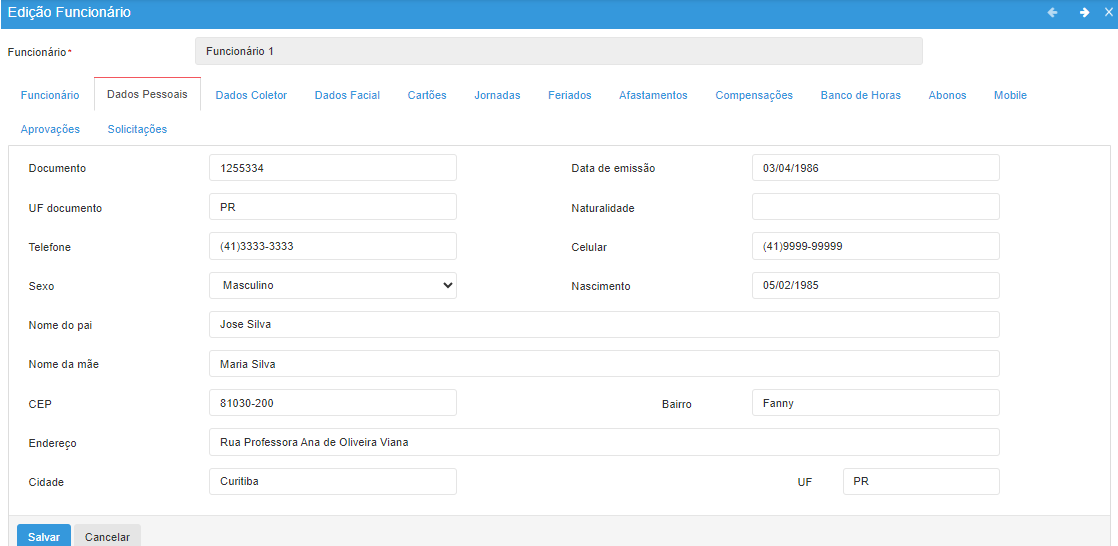Switch to the Funcionário tab
Screen dimensions: 1118x546
pos(50,96)
